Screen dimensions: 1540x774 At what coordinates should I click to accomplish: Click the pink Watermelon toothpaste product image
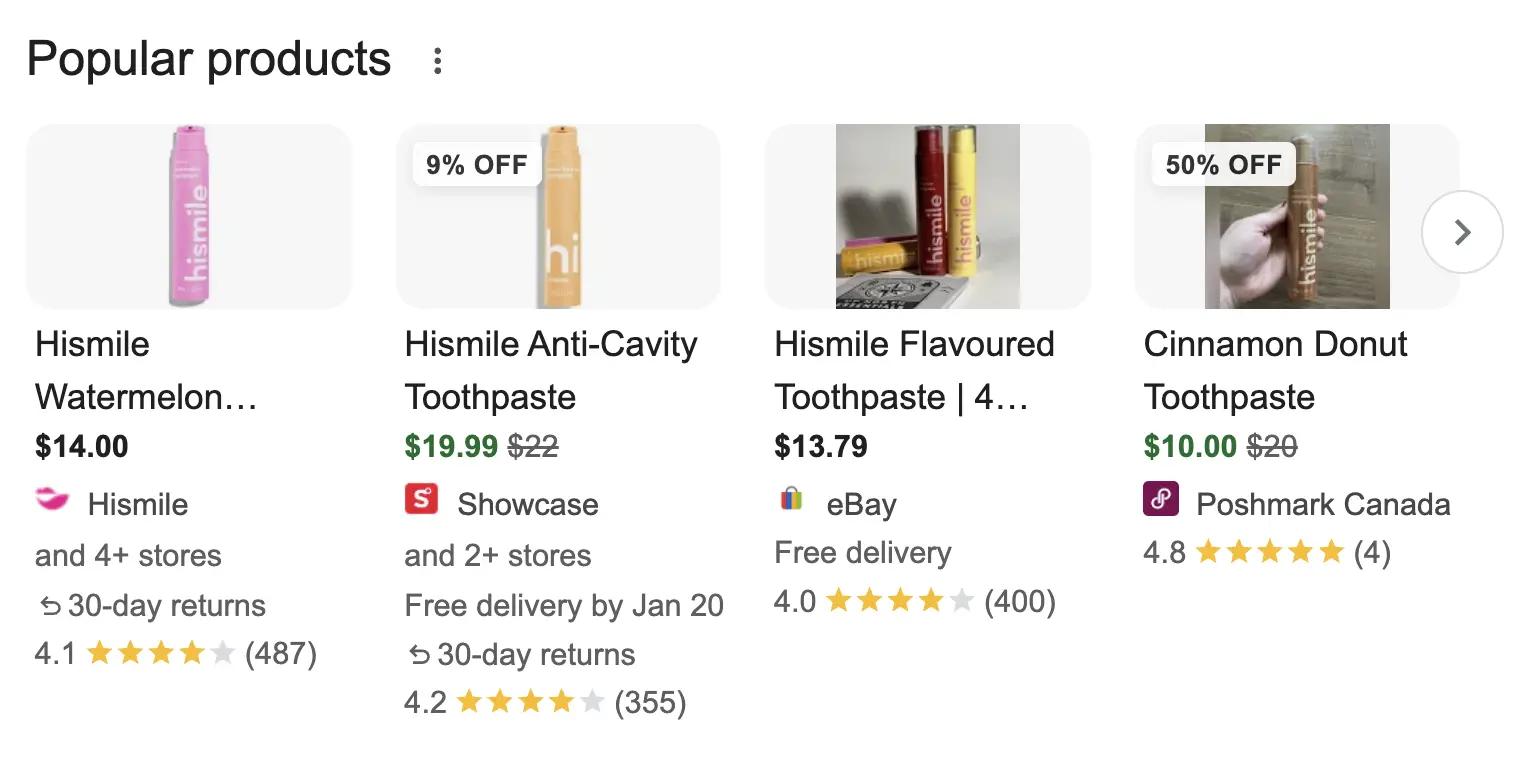[x=189, y=216]
